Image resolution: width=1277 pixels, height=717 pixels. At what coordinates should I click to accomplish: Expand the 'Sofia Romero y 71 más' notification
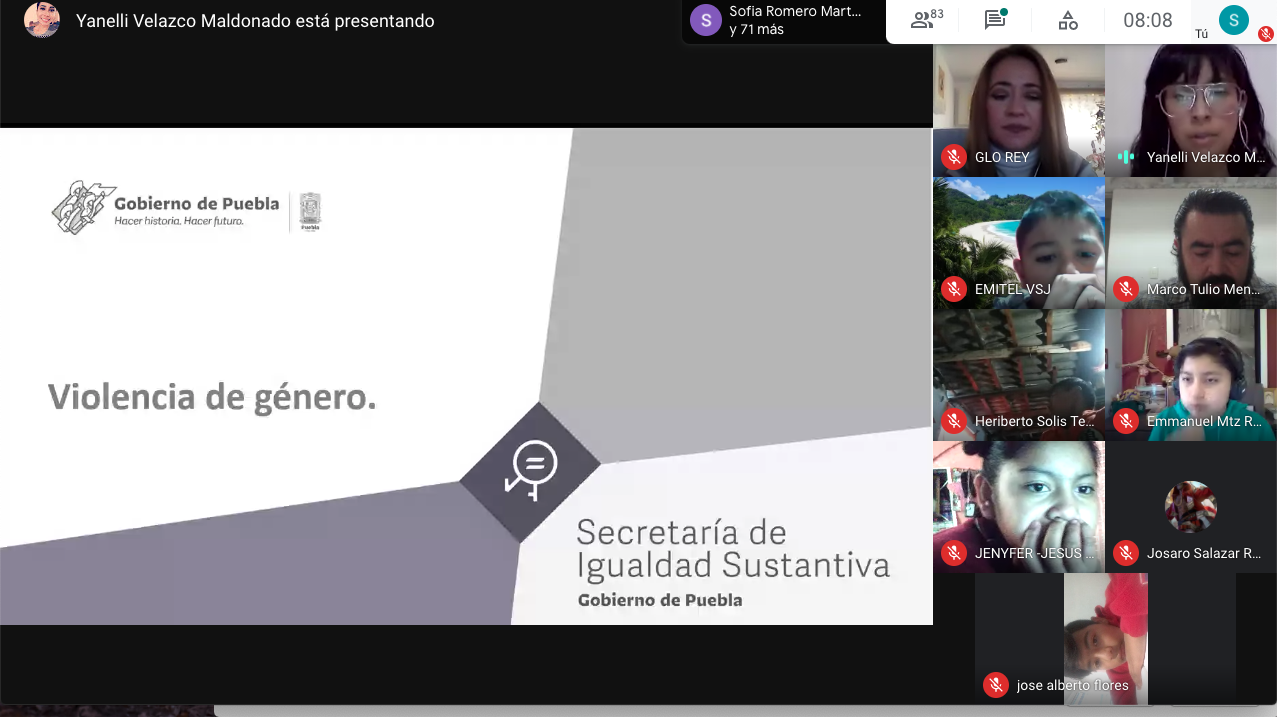pos(782,21)
